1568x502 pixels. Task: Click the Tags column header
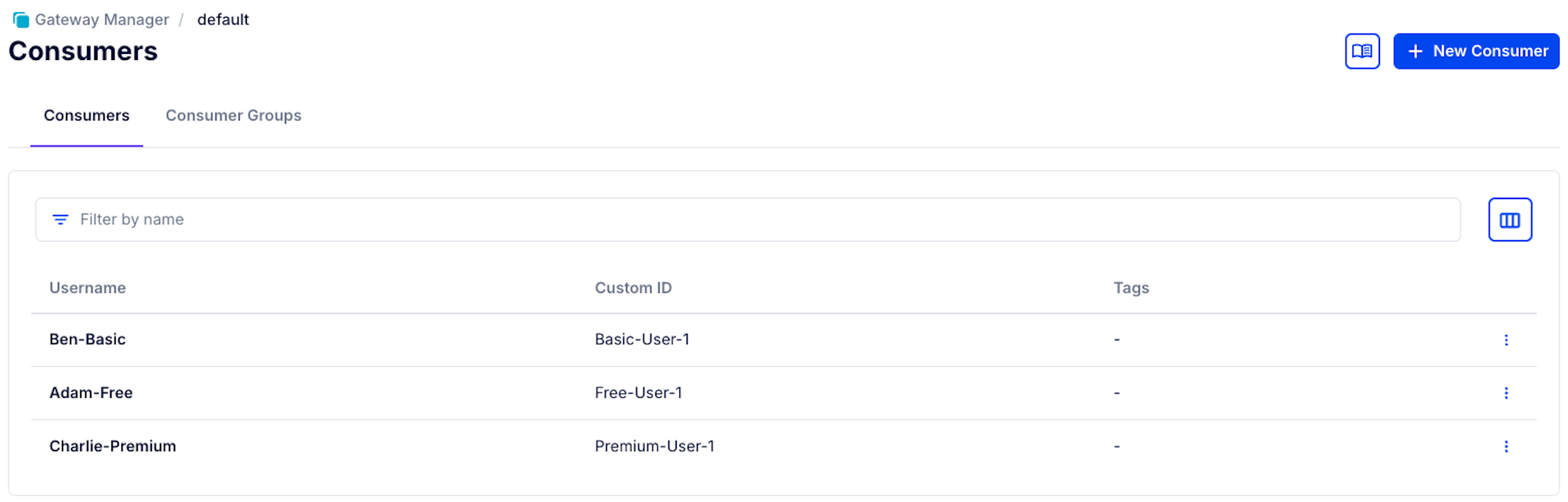(x=1131, y=288)
